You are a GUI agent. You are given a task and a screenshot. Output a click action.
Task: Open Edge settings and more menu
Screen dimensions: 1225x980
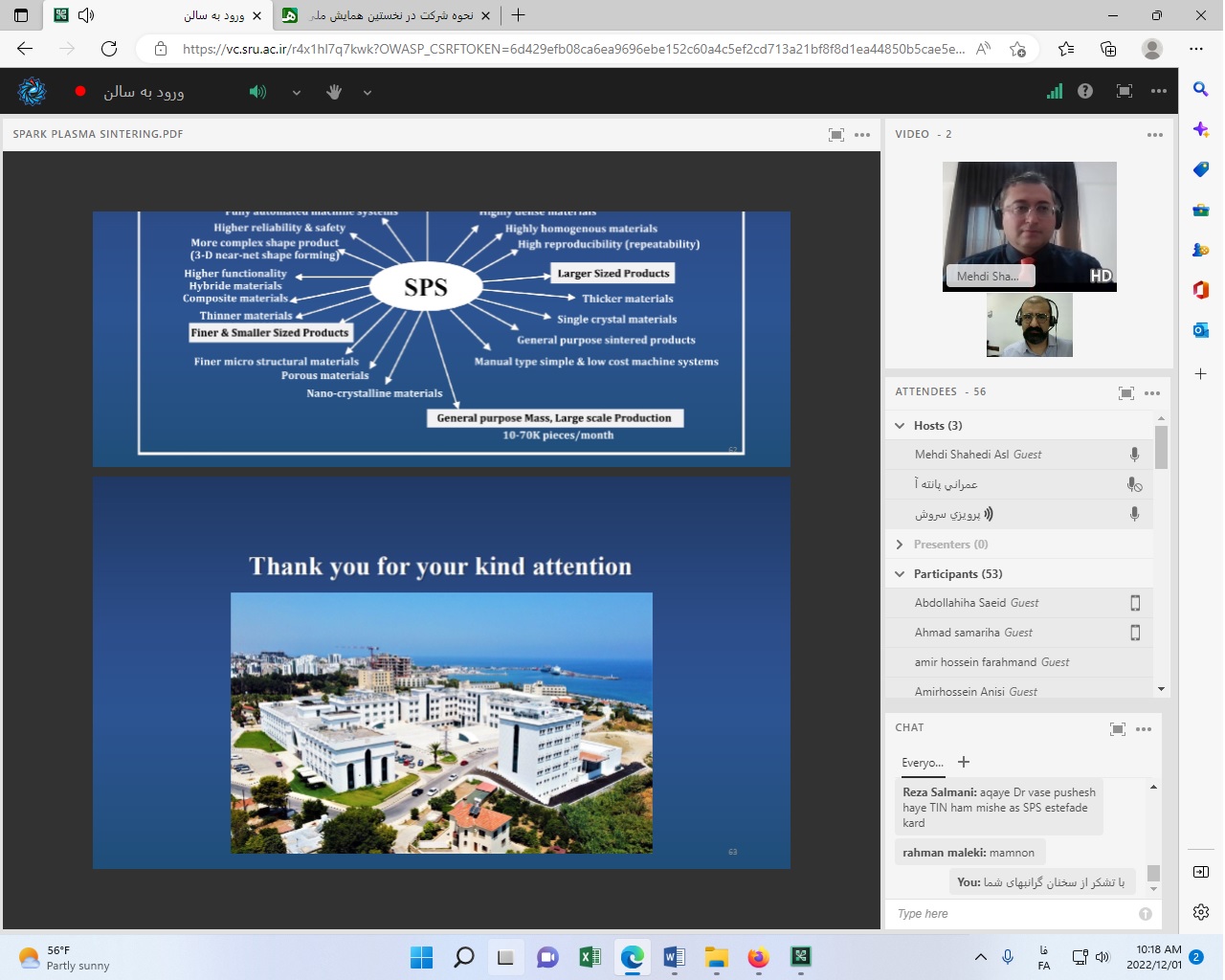click(1196, 49)
